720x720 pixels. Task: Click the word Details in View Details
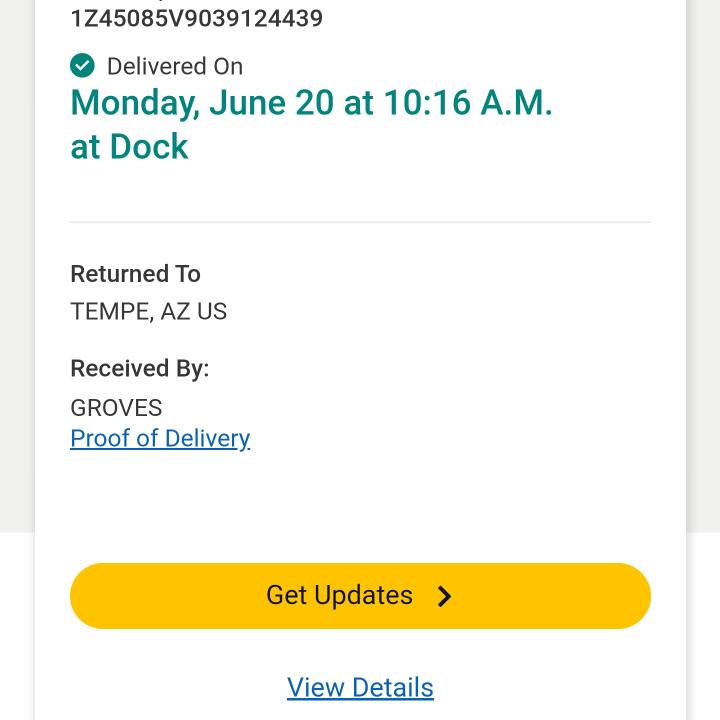click(392, 687)
